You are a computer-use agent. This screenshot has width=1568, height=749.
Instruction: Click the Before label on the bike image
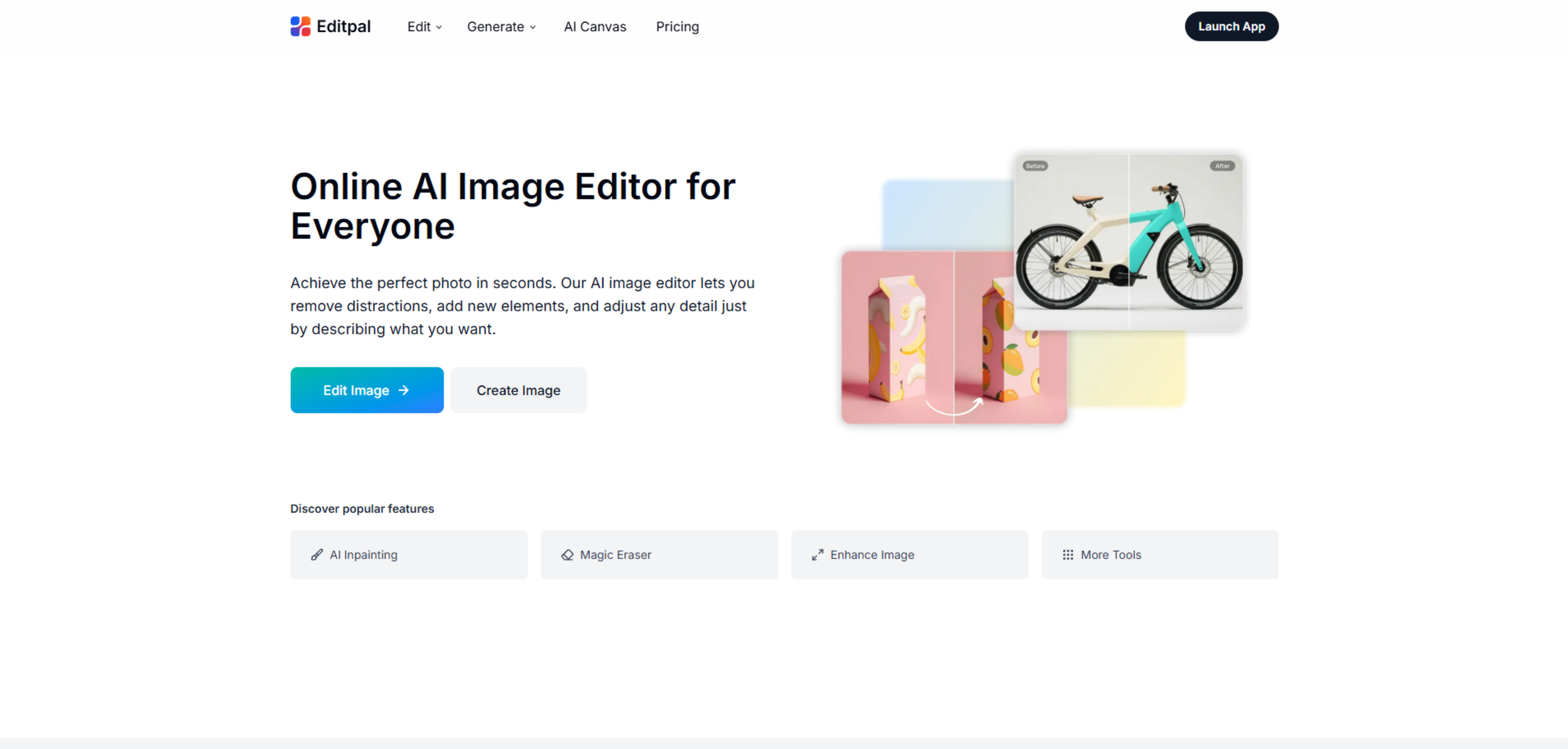(1035, 165)
